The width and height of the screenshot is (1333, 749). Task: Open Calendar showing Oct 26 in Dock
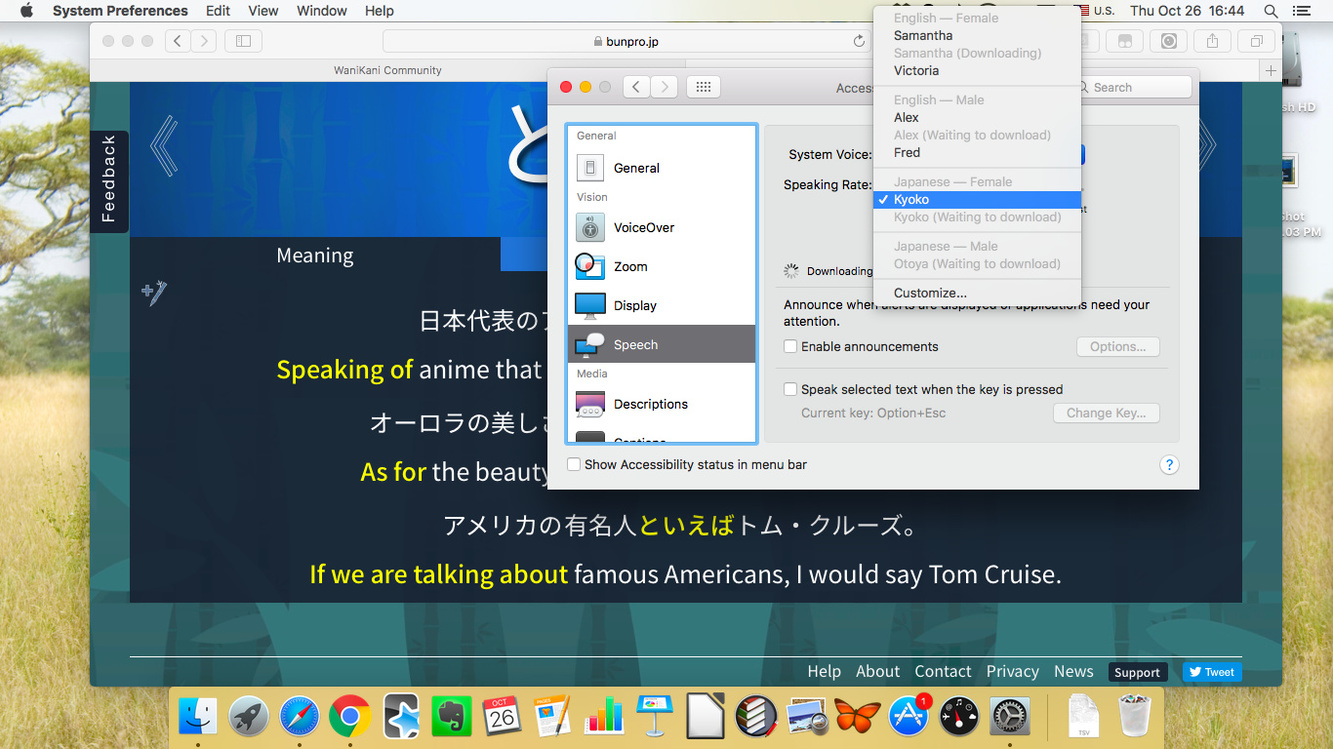pyautogui.click(x=502, y=716)
